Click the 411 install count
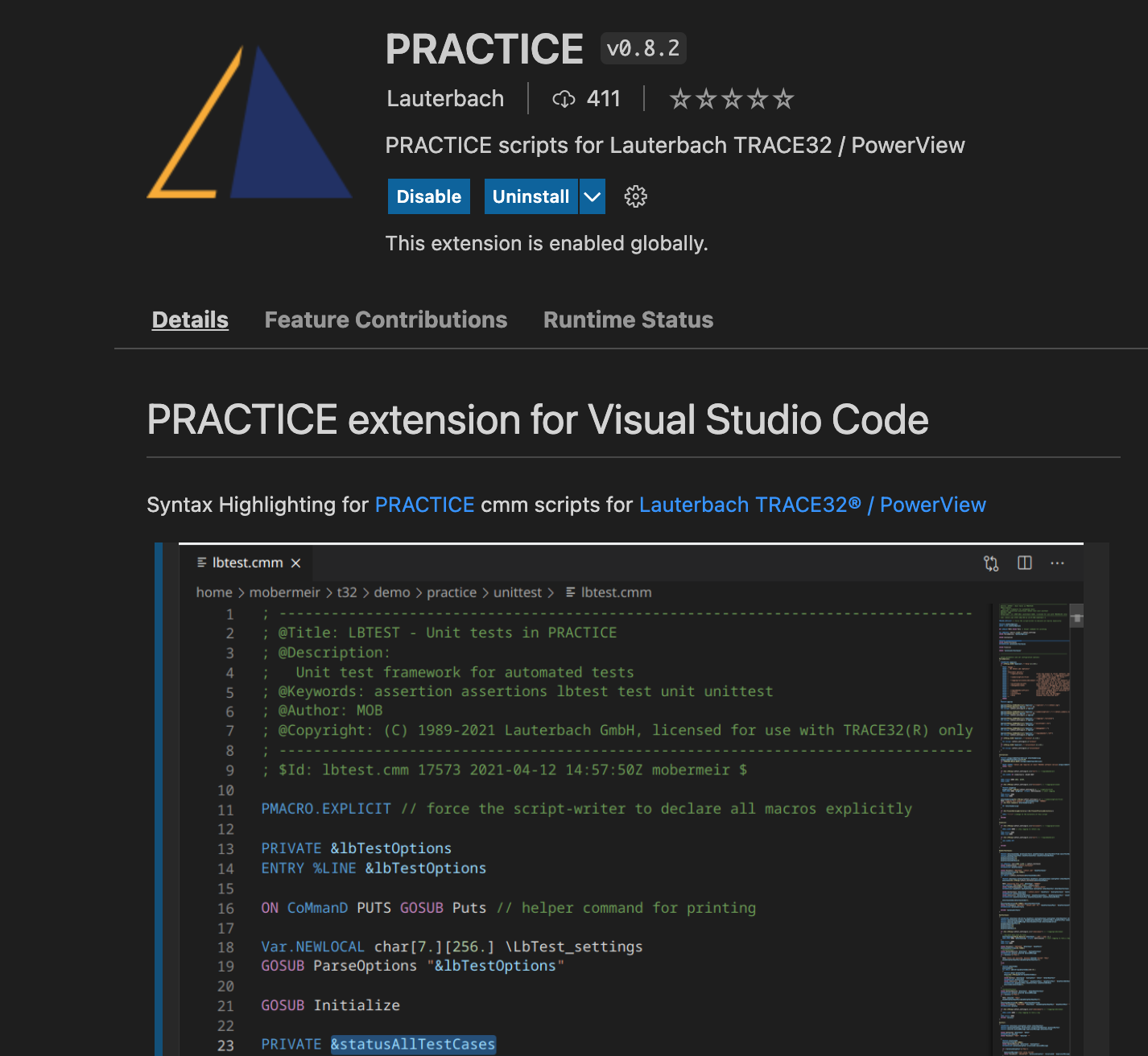 [x=604, y=99]
